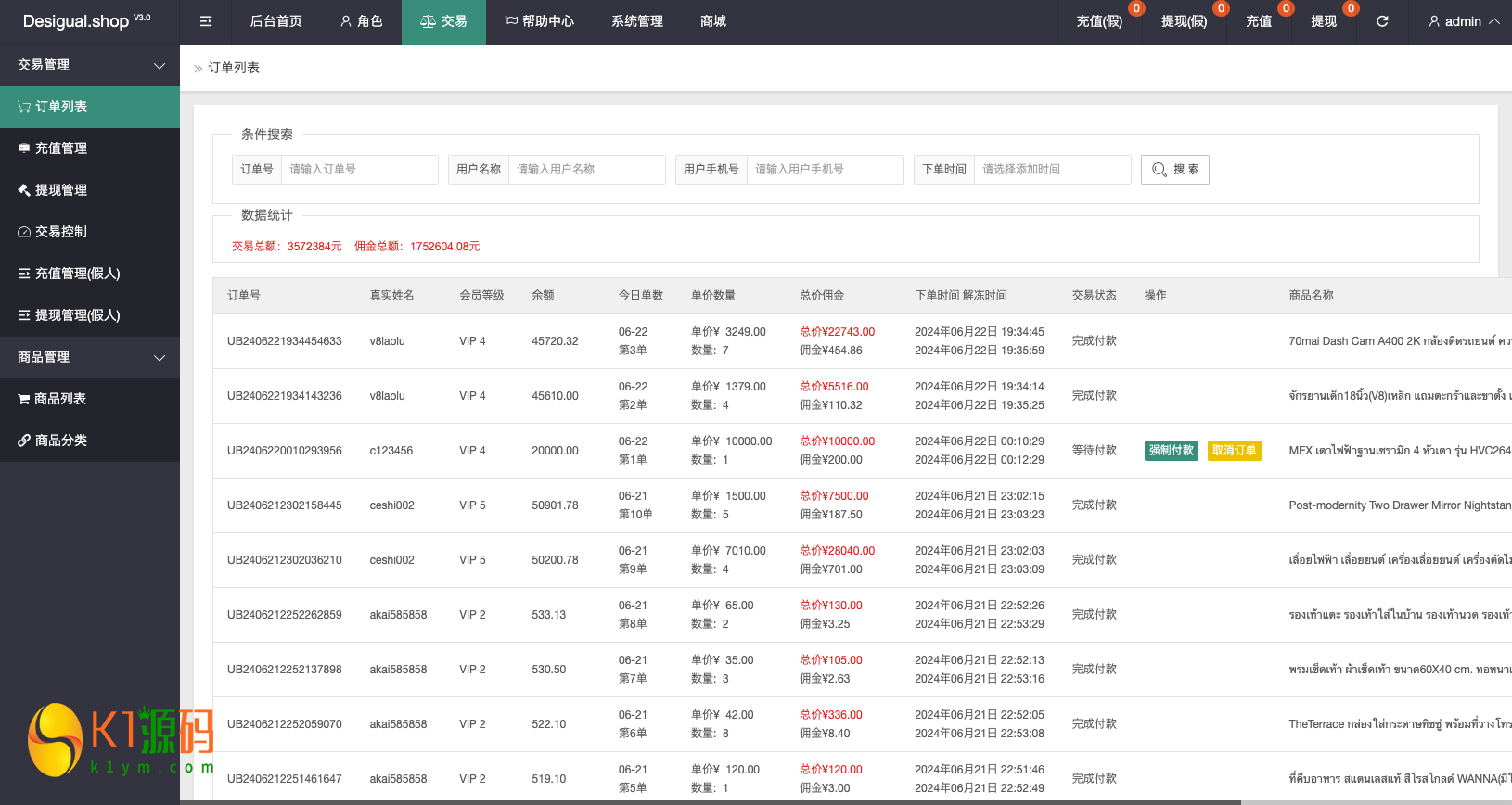The image size is (1512, 805).
Task: Click order number UB2406212302036210
Action: pyautogui.click(x=285, y=560)
